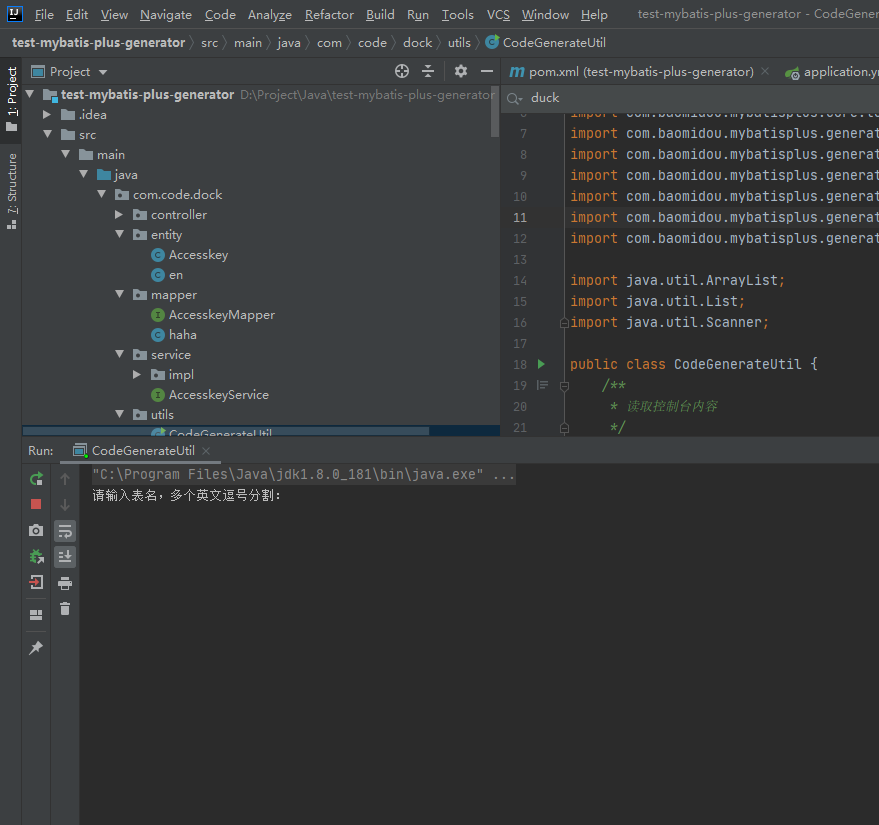The width and height of the screenshot is (879, 825).
Task: Click the Rerun CodeGenerateUtil icon
Action: coord(36,479)
